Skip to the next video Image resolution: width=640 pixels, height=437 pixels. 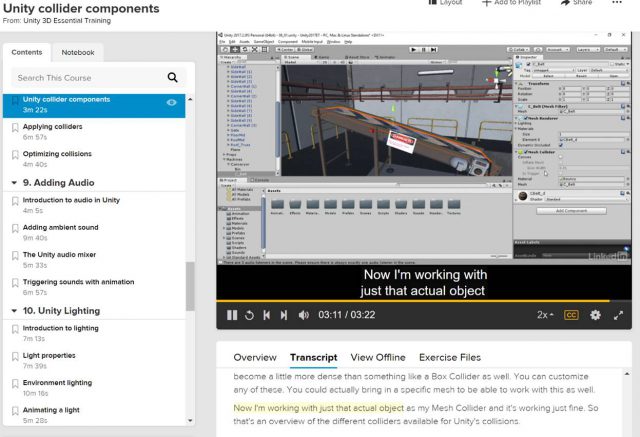tap(284, 315)
